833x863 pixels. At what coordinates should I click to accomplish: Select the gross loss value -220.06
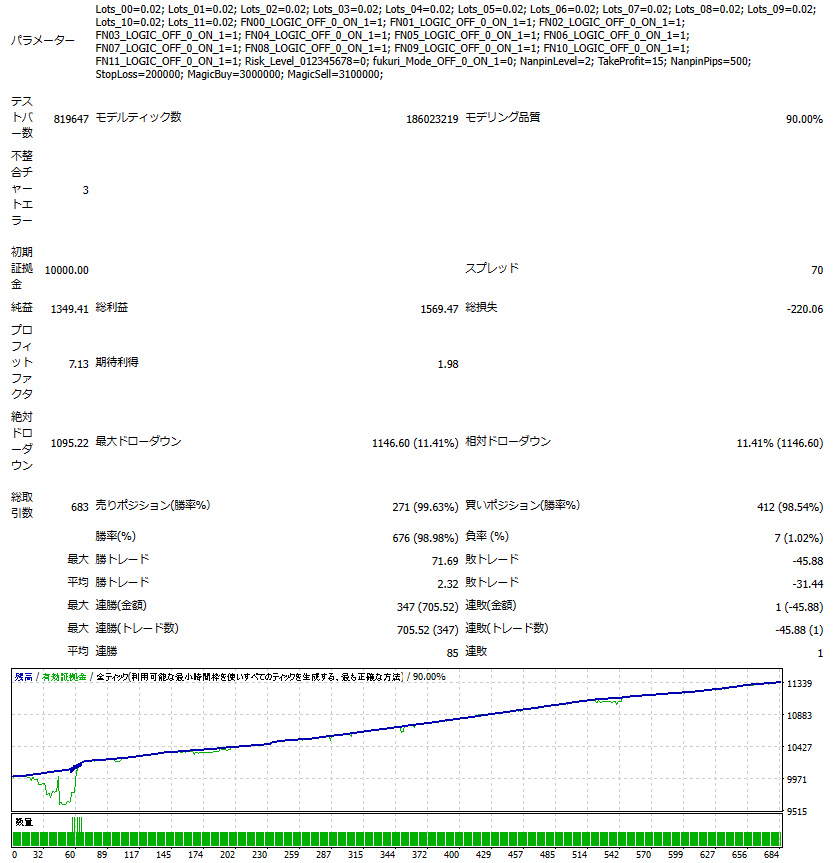[x=805, y=309]
